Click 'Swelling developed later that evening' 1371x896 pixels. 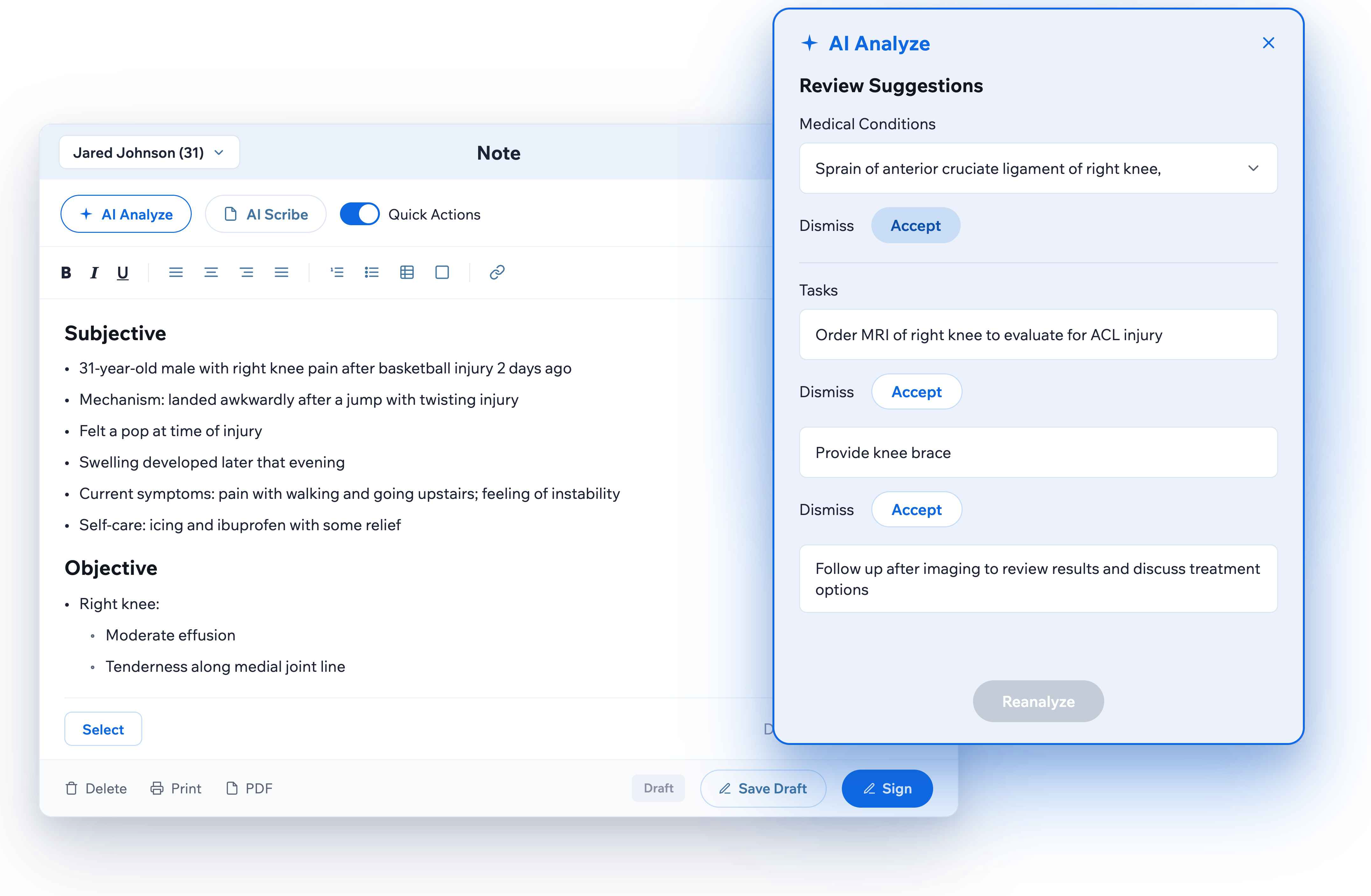(212, 462)
